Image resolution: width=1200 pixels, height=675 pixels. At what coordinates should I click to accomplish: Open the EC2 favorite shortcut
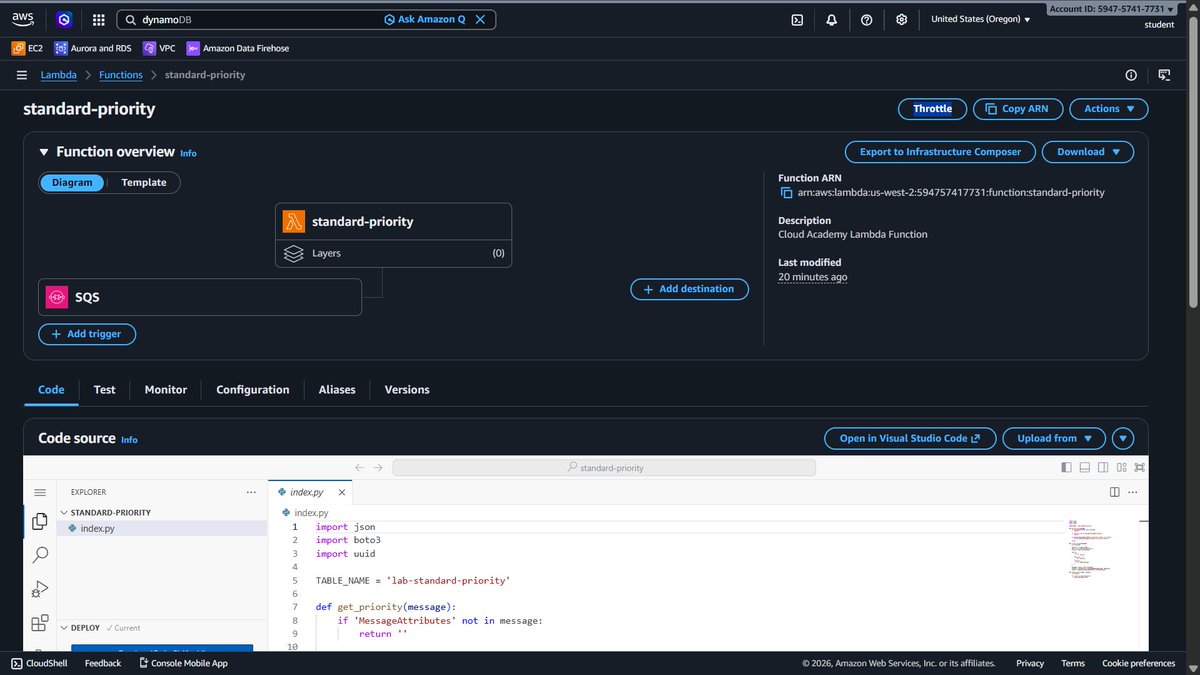pyautogui.click(x=26, y=48)
